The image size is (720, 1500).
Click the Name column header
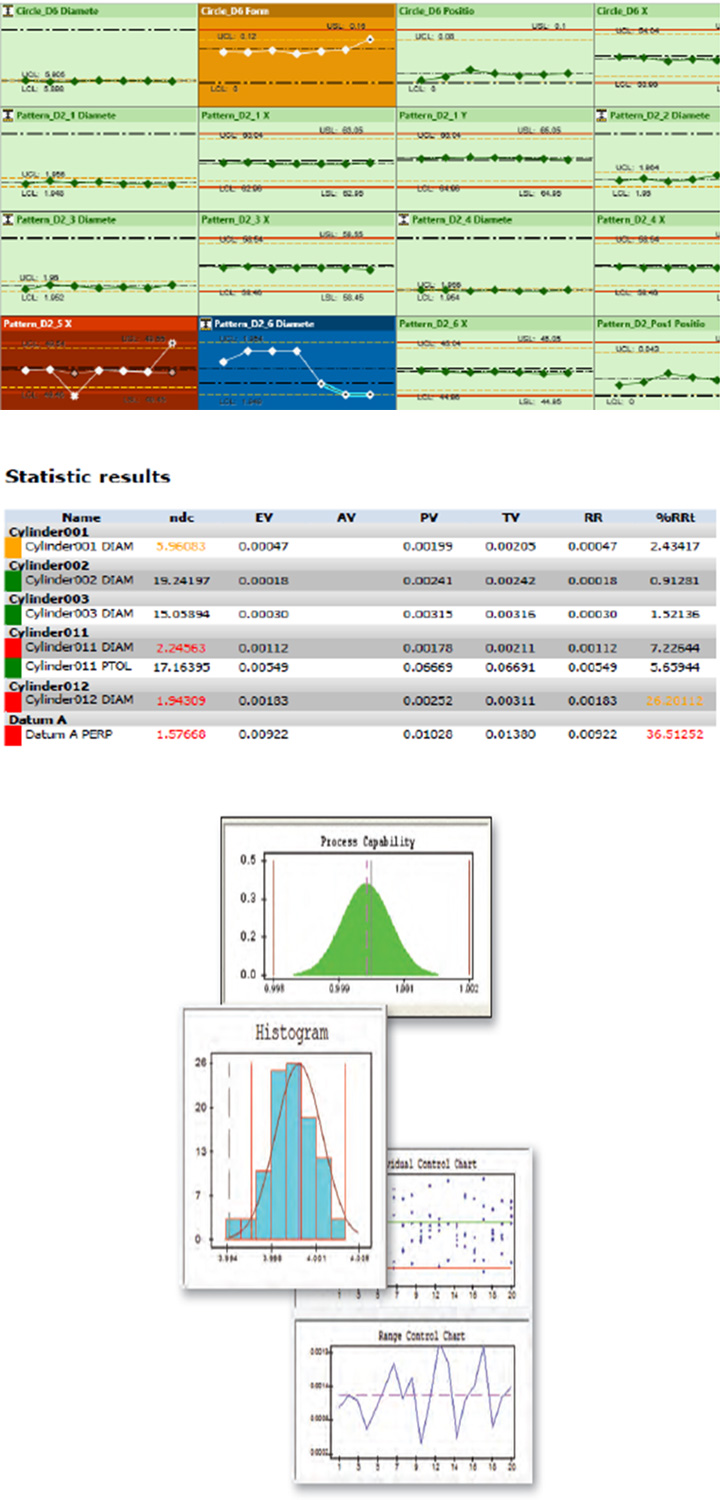coord(82,518)
